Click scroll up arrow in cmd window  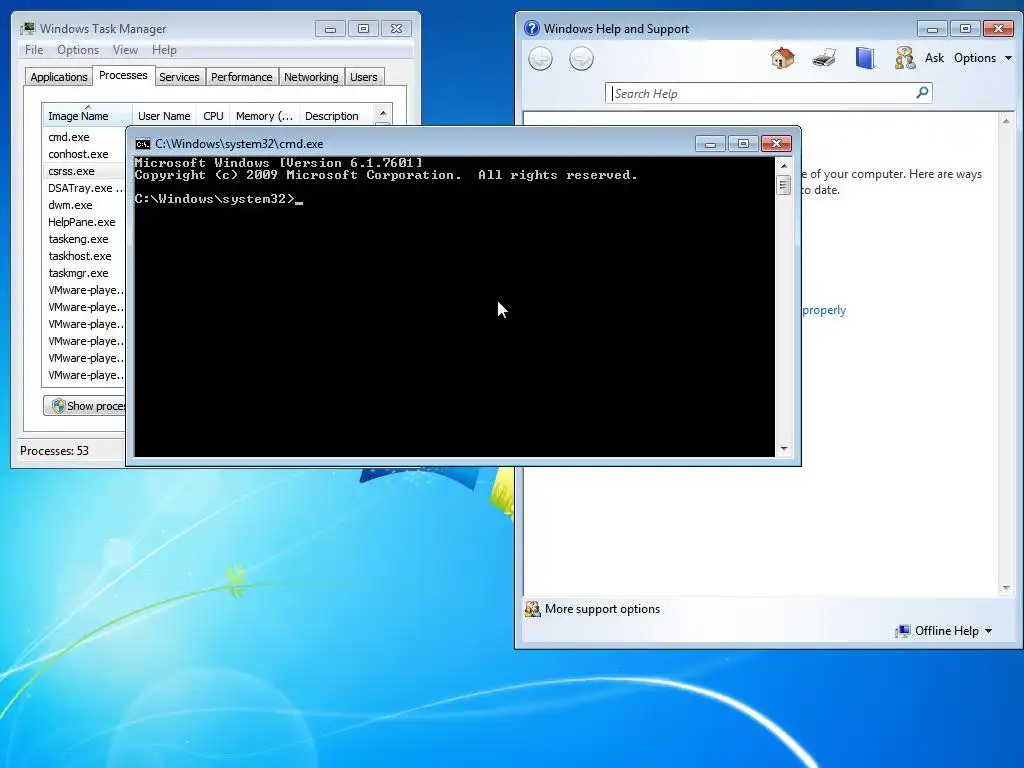click(x=784, y=166)
